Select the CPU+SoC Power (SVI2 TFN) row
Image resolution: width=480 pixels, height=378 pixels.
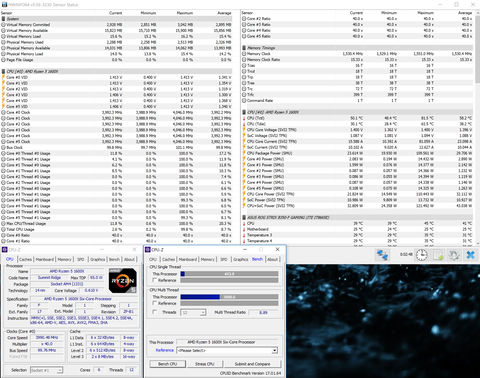(357, 206)
